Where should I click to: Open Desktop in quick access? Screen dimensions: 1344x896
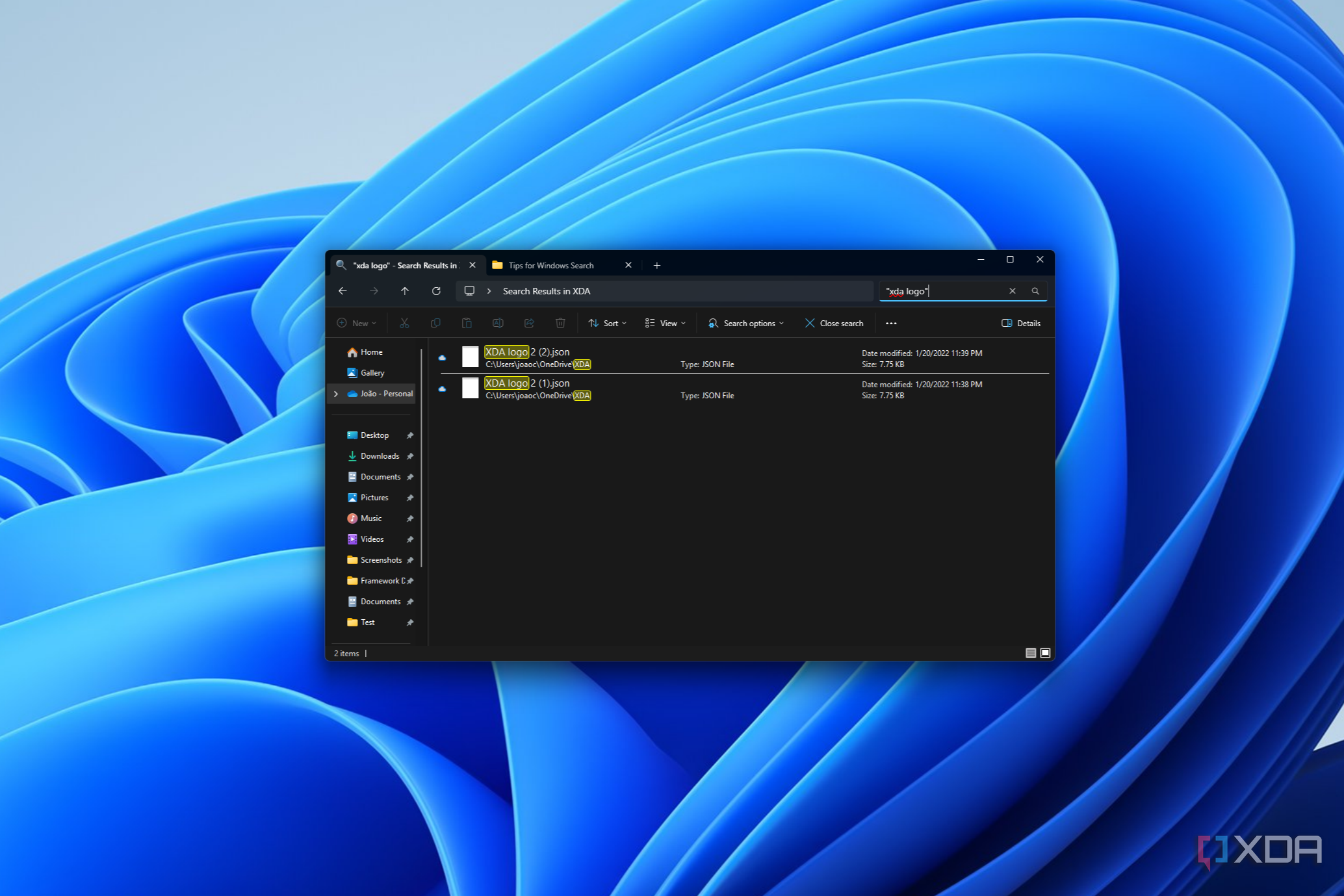375,435
